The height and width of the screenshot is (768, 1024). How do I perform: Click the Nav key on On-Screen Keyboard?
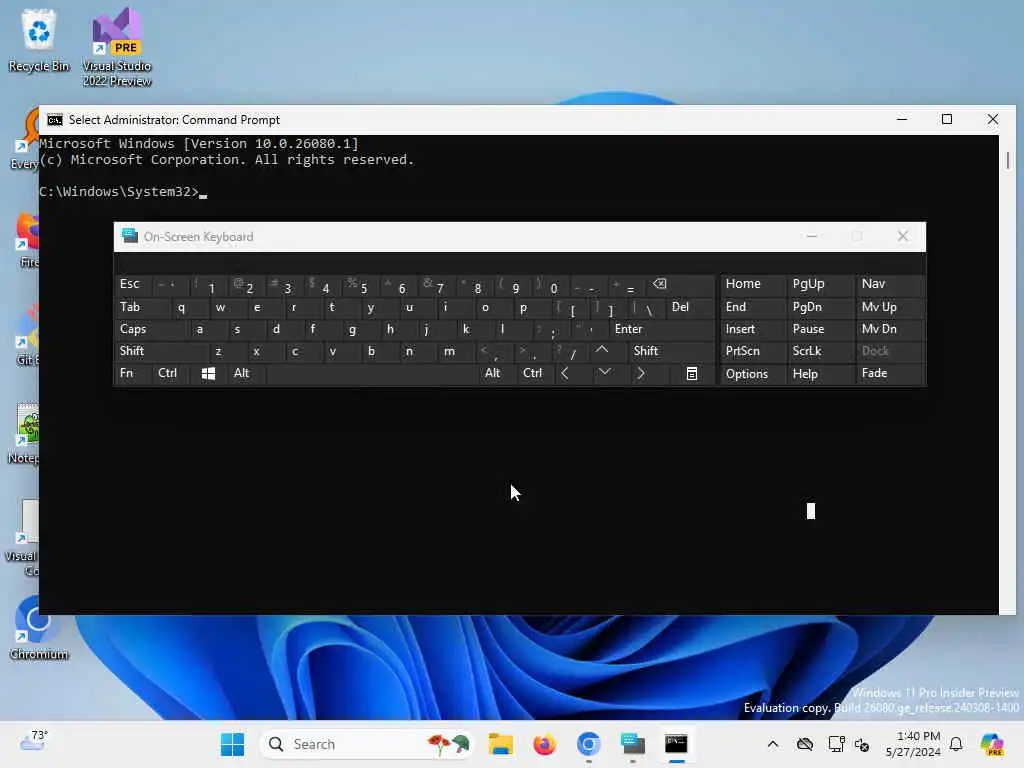[889, 284]
